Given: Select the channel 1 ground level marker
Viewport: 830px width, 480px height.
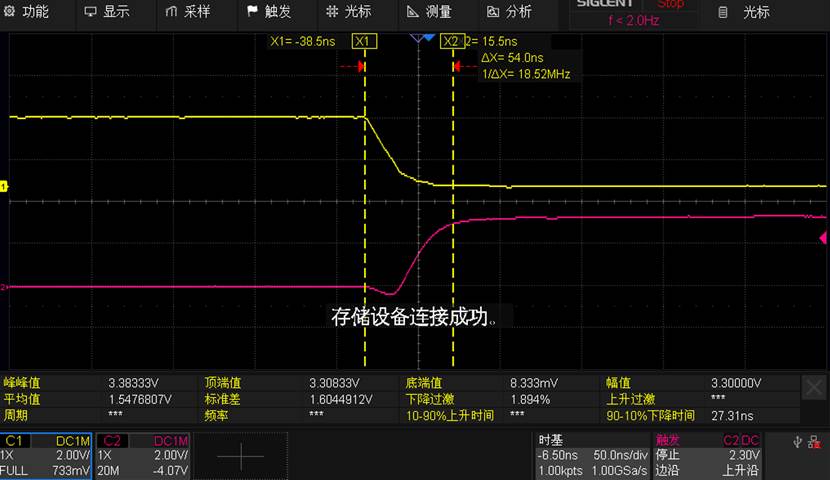Looking at the screenshot, I should (x=4, y=186).
